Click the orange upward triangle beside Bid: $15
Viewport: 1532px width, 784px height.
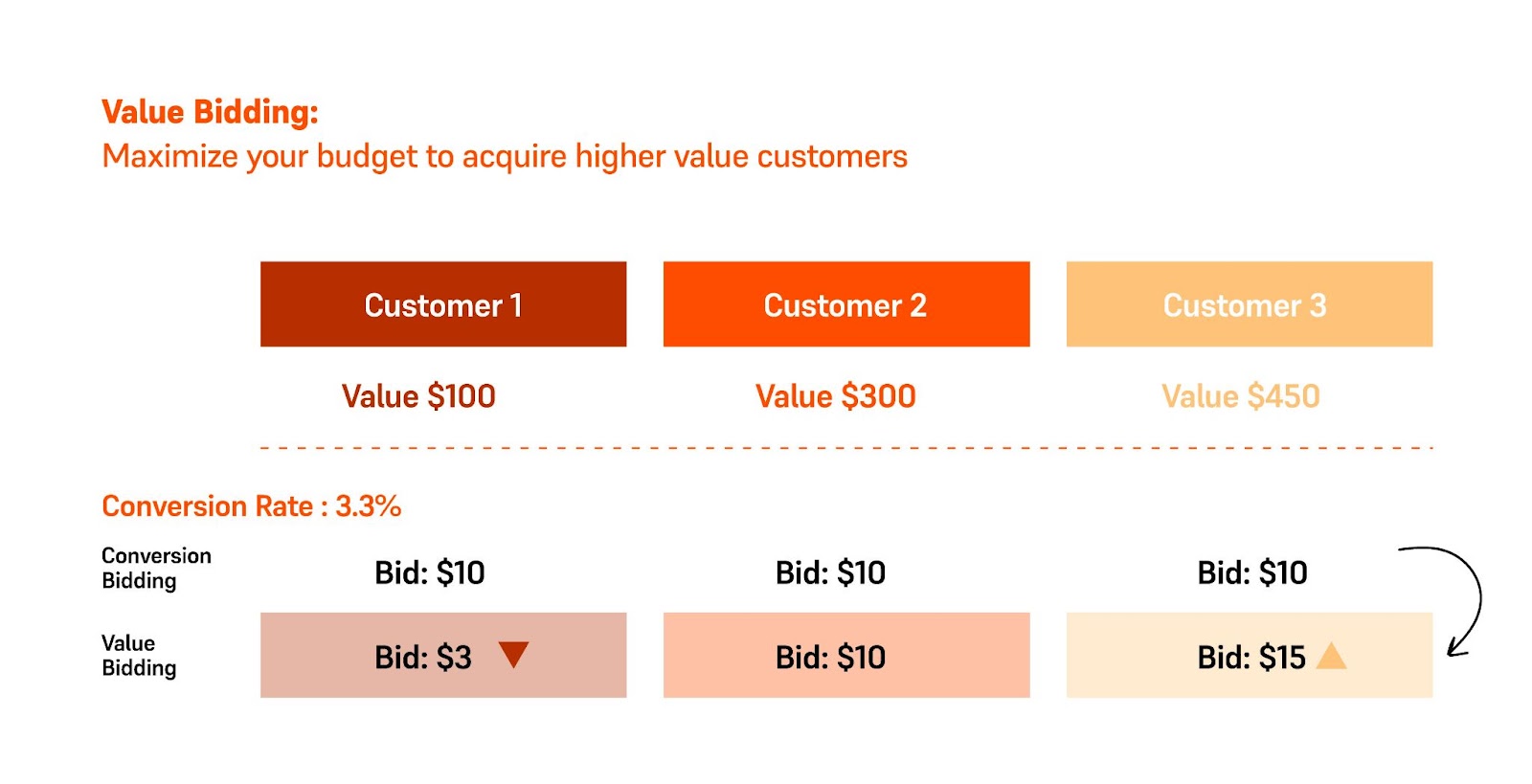[1331, 656]
